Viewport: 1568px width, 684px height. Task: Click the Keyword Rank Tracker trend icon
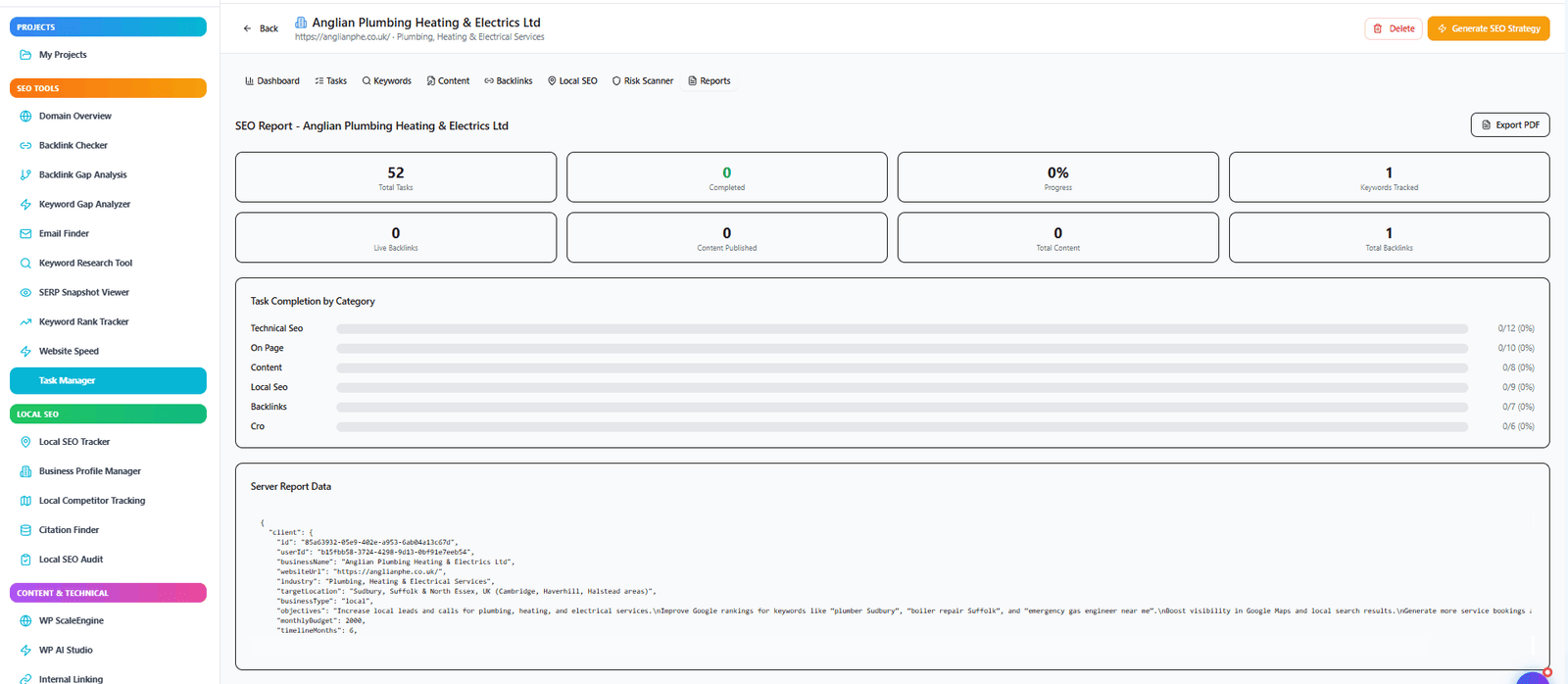(x=25, y=321)
